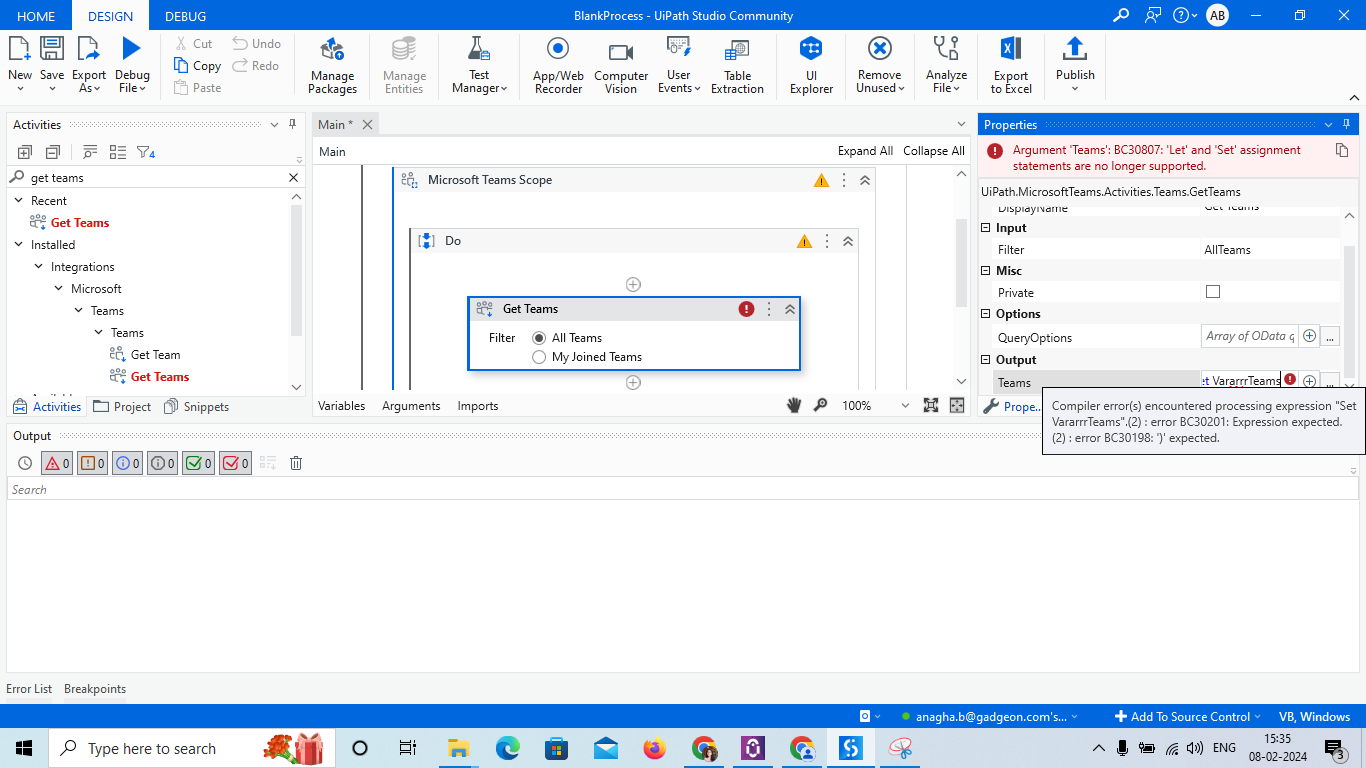Open the Publish dropdown
The image size is (1366, 768).
pos(1075,81)
